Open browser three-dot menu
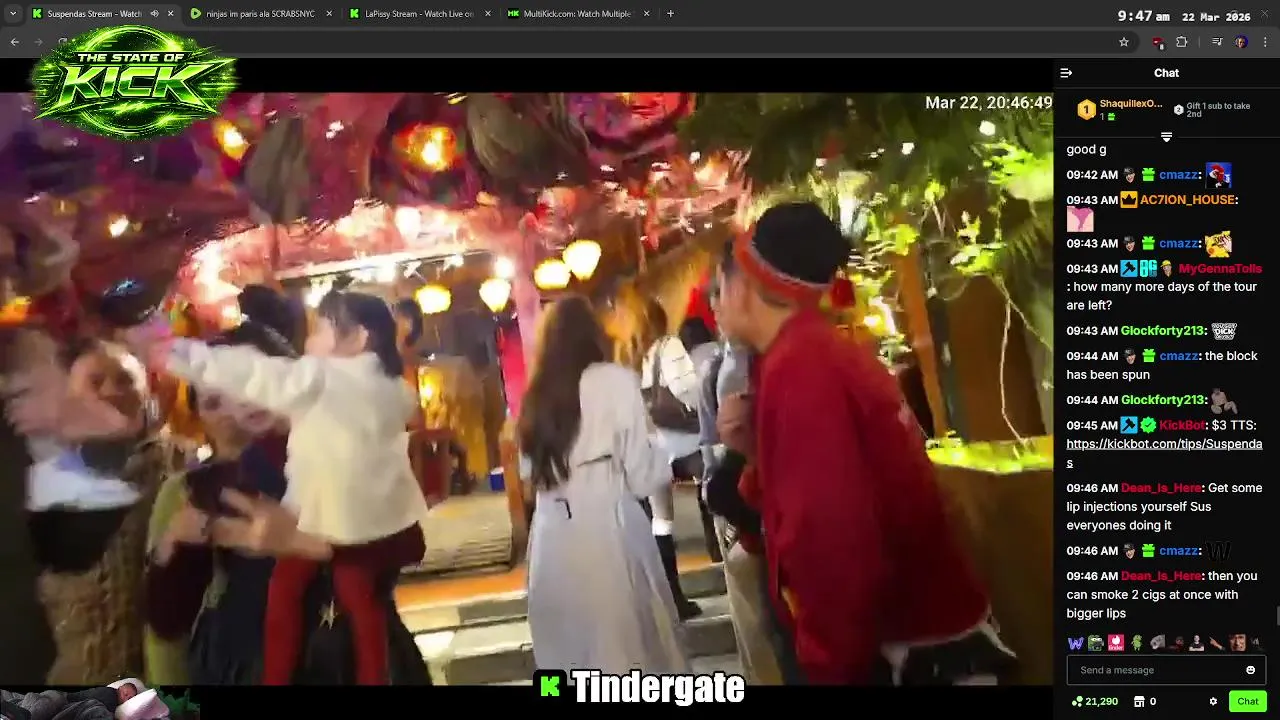 point(1266,42)
